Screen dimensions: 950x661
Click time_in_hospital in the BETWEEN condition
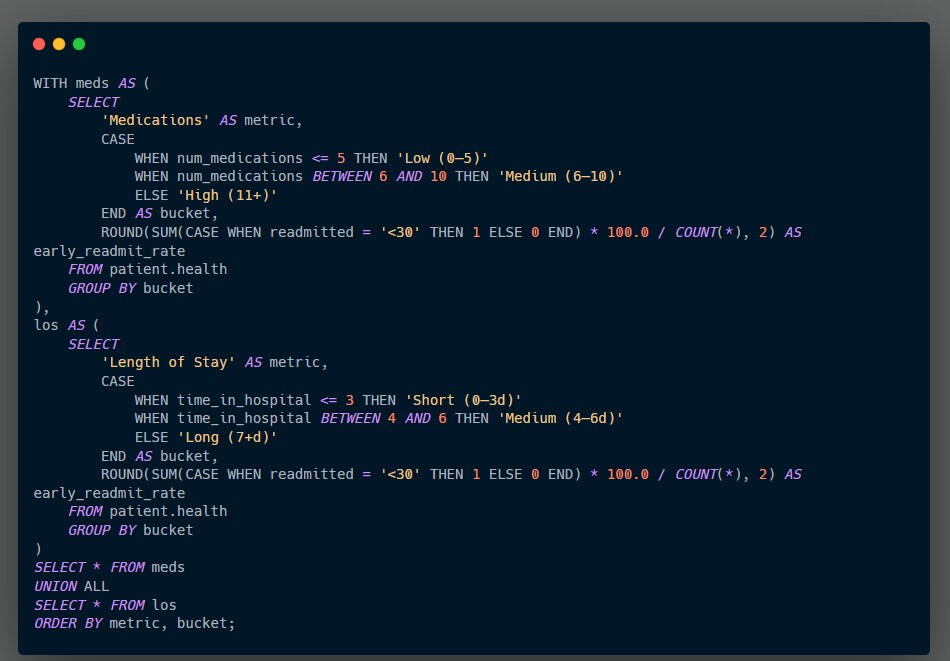(x=244, y=418)
